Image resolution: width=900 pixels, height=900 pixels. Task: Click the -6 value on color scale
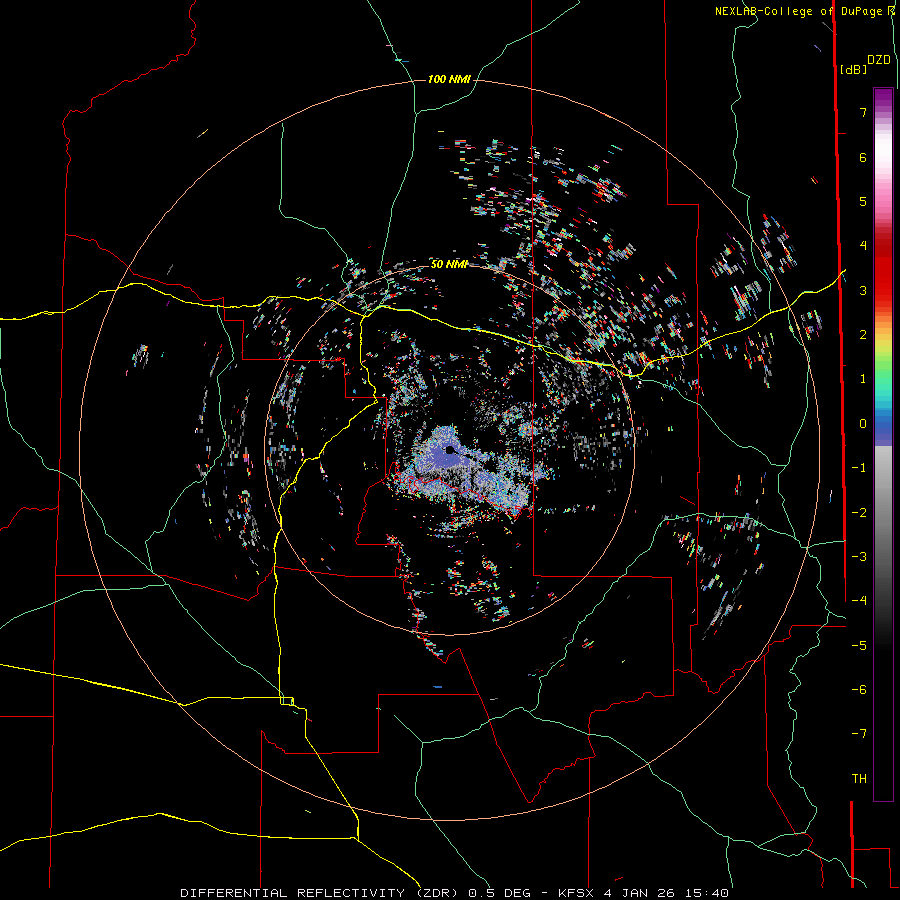tap(859, 690)
